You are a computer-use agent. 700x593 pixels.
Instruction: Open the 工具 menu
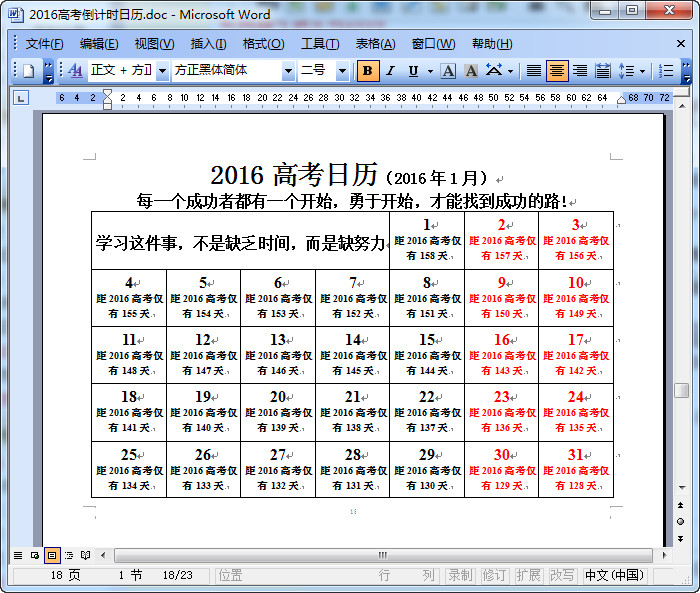(320, 44)
